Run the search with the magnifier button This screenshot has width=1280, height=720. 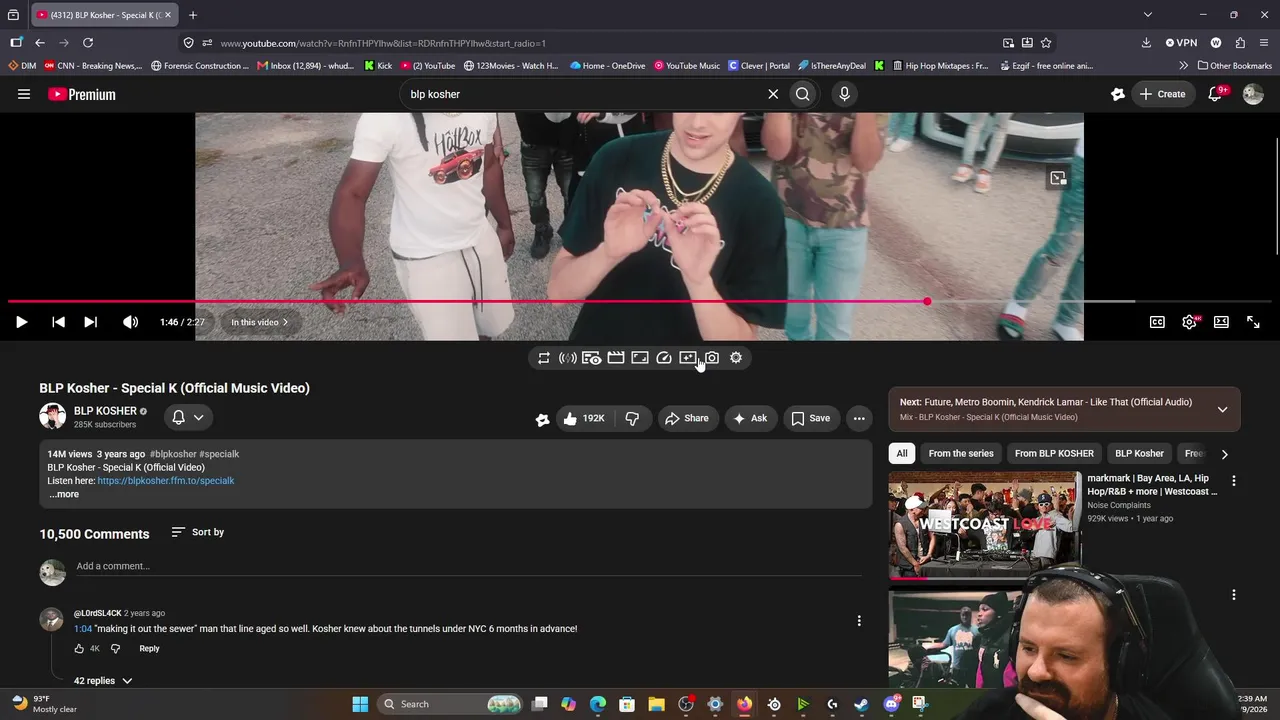[803, 94]
